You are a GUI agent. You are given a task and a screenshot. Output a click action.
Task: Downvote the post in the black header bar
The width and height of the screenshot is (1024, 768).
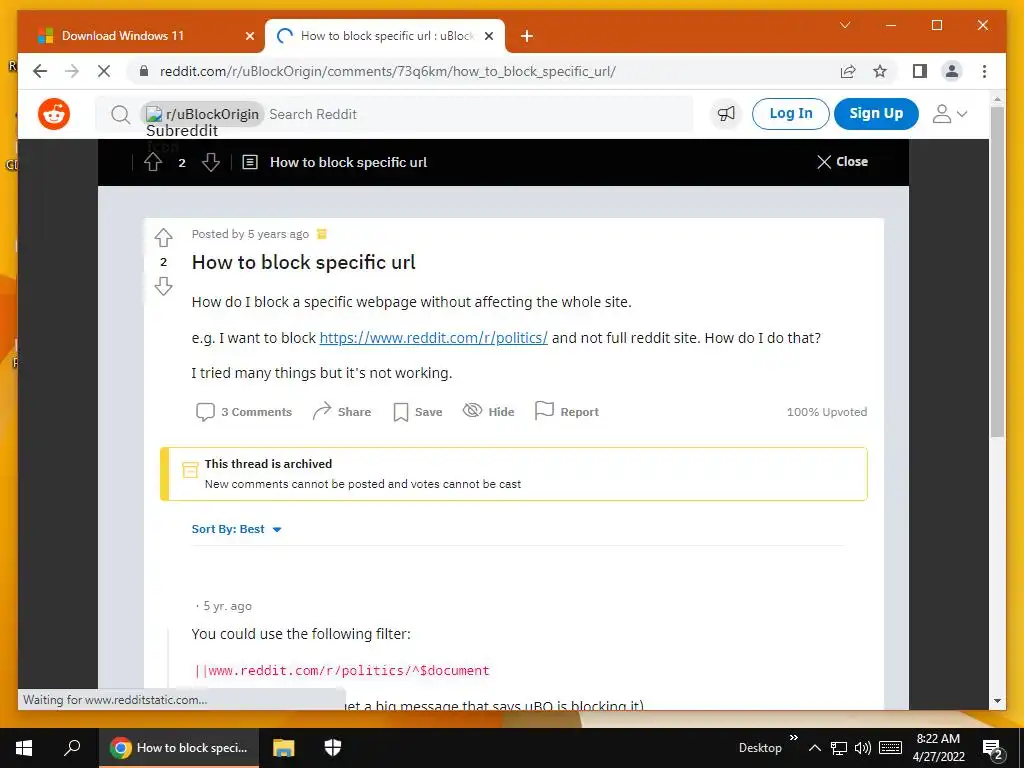(210, 162)
